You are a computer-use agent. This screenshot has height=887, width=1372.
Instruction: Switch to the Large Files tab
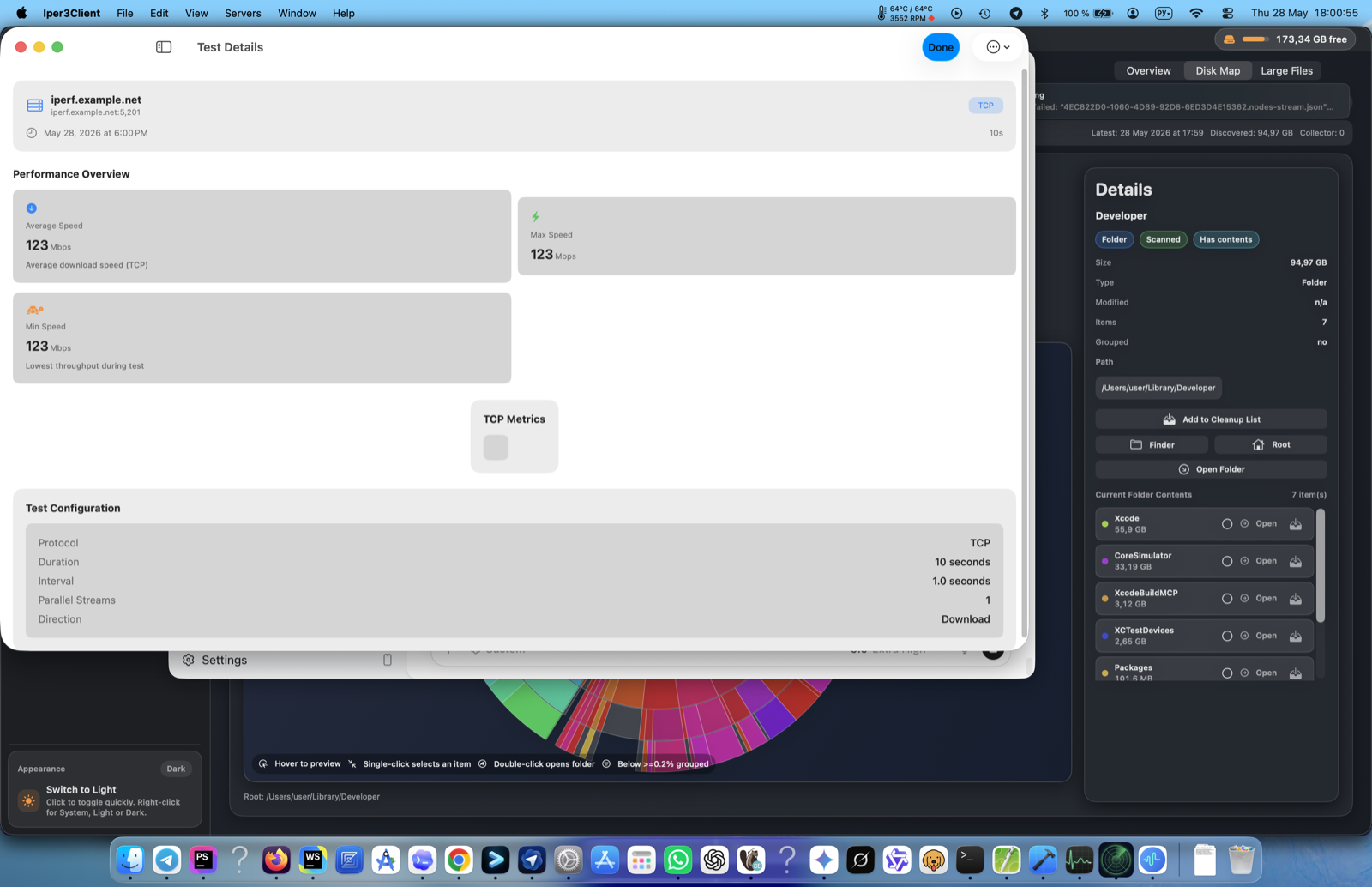point(1286,70)
